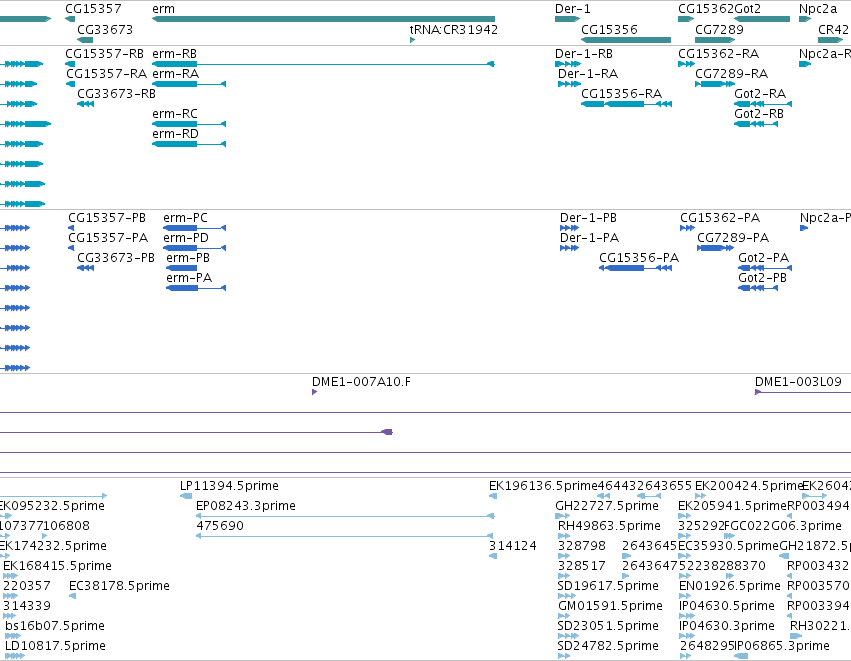Choose transcript CG7289-RA
Viewport: 851px width, 661px height.
[731, 74]
